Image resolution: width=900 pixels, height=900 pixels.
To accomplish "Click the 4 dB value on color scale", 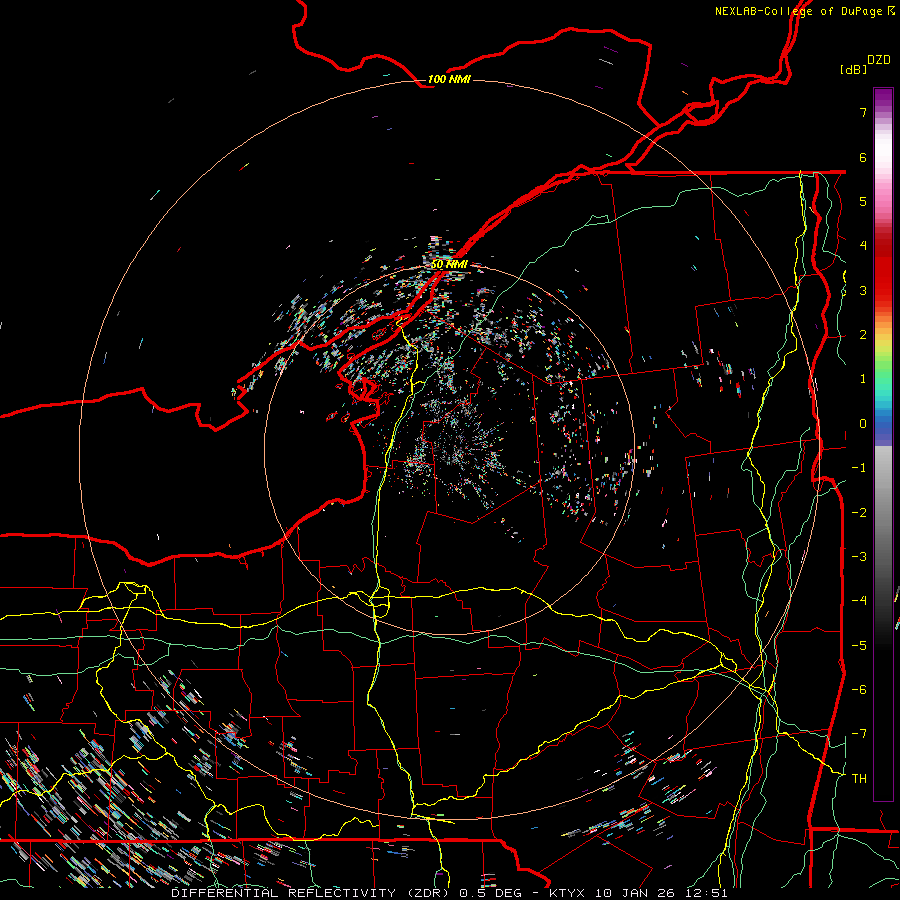I will point(863,246).
